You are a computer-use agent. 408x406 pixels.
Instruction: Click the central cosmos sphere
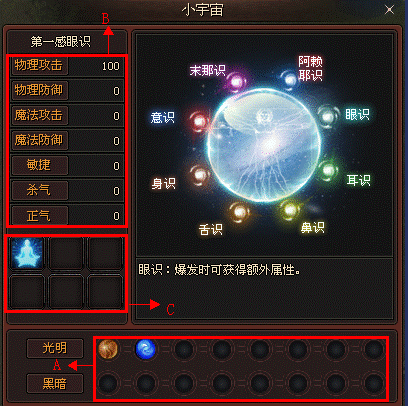pos(264,146)
